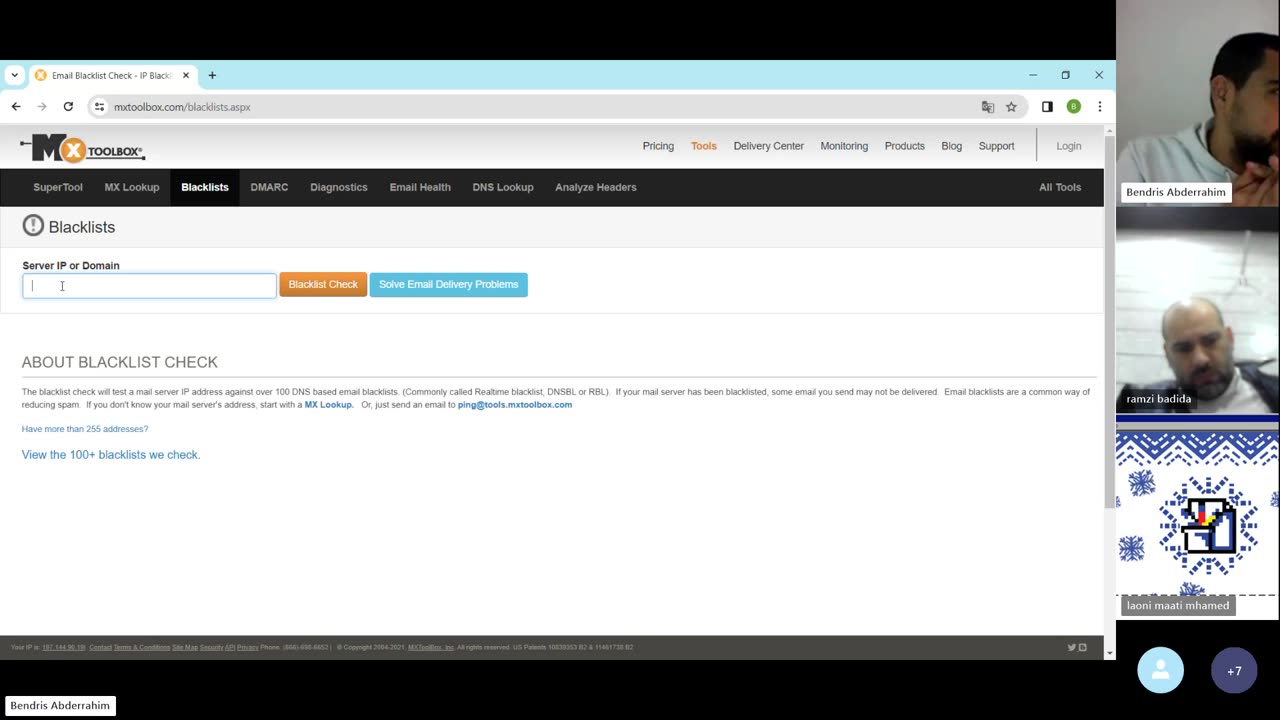Go back to previous page

[16, 106]
